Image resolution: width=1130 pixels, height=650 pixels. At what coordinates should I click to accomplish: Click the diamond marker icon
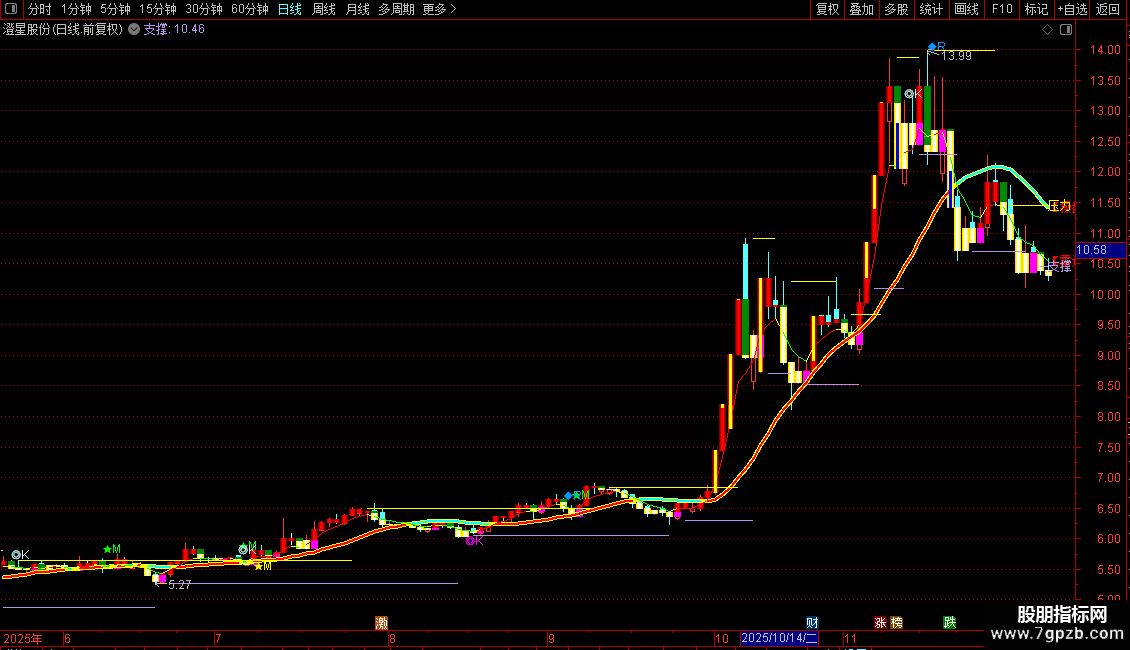point(1047,30)
